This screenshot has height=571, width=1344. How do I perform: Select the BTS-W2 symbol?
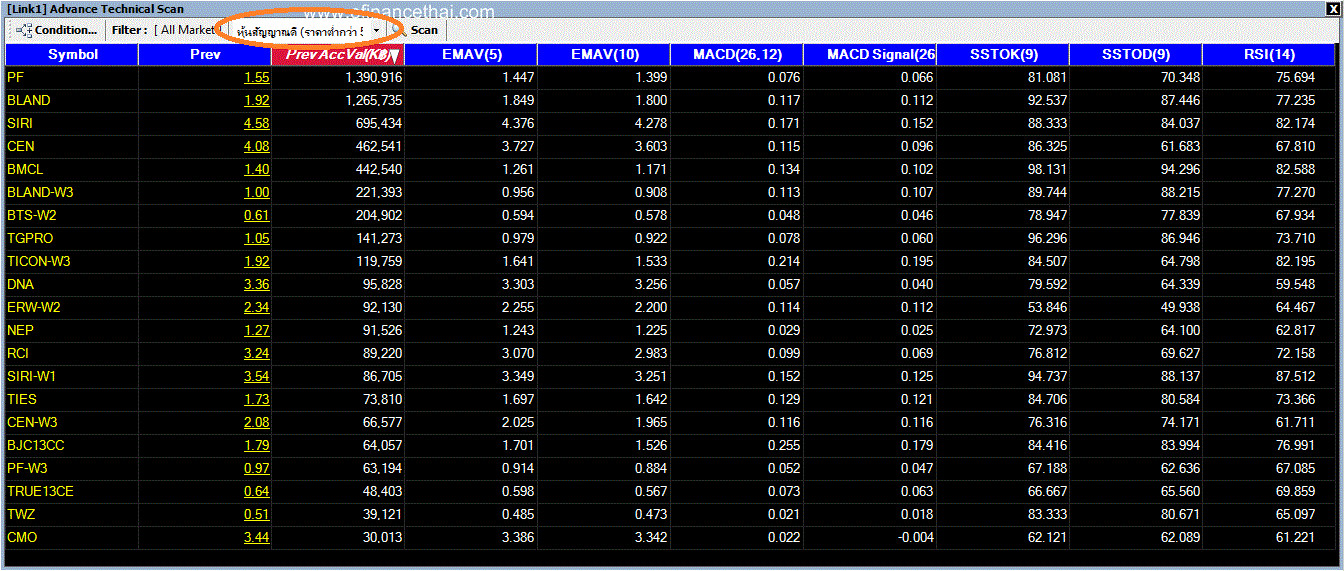click(x=32, y=215)
